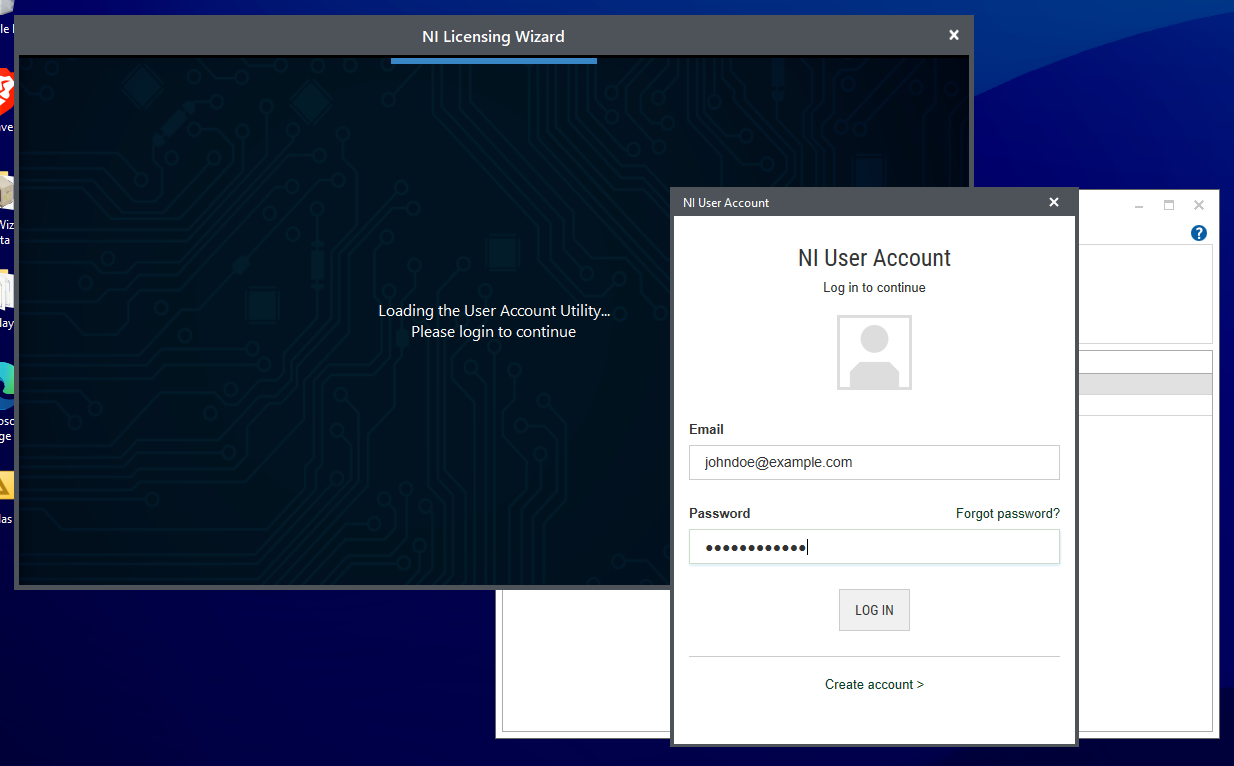The image size is (1234, 766).
Task: Click the "Please login to continue" wizard text
Action: click(x=493, y=332)
